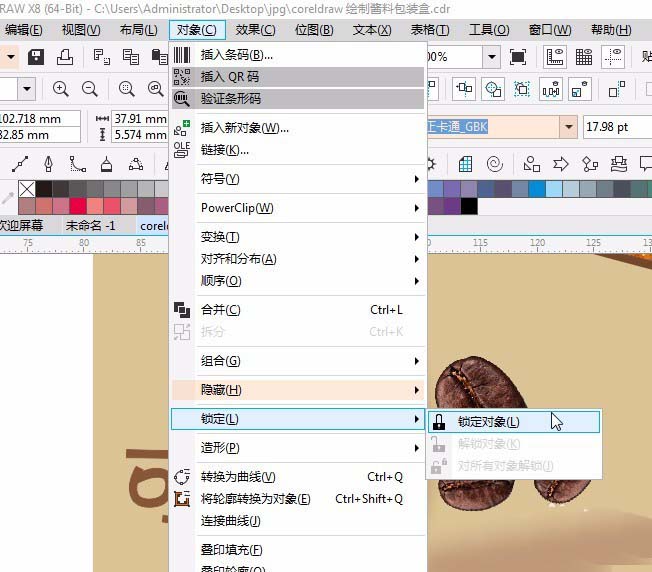This screenshot has width=652, height=572.
Task: Pick the black swatch after the purples
Action: 469,206
